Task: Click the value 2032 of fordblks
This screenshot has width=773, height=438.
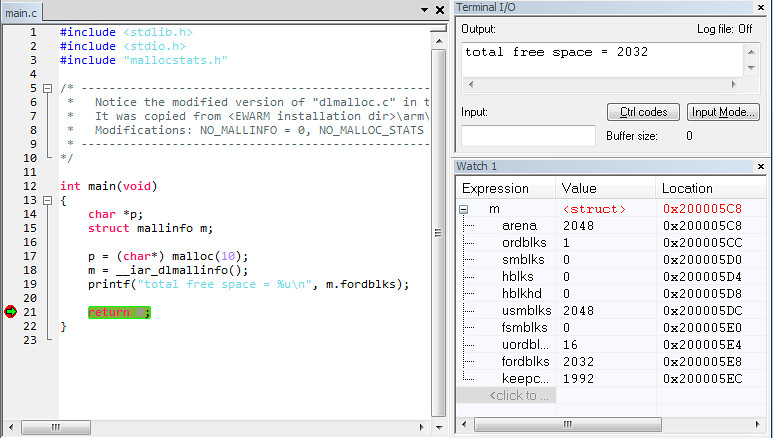Action: (578, 362)
